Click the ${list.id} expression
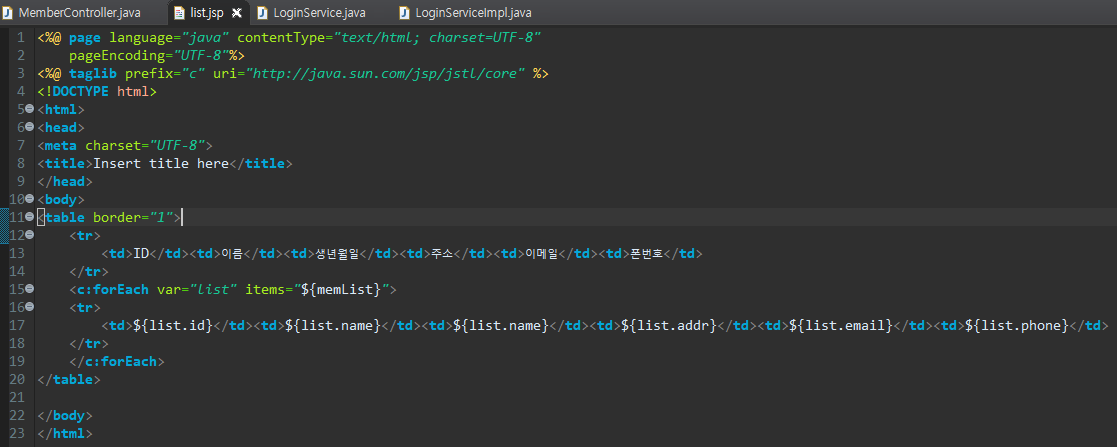This screenshot has width=1117, height=447. pyautogui.click(x=173, y=325)
